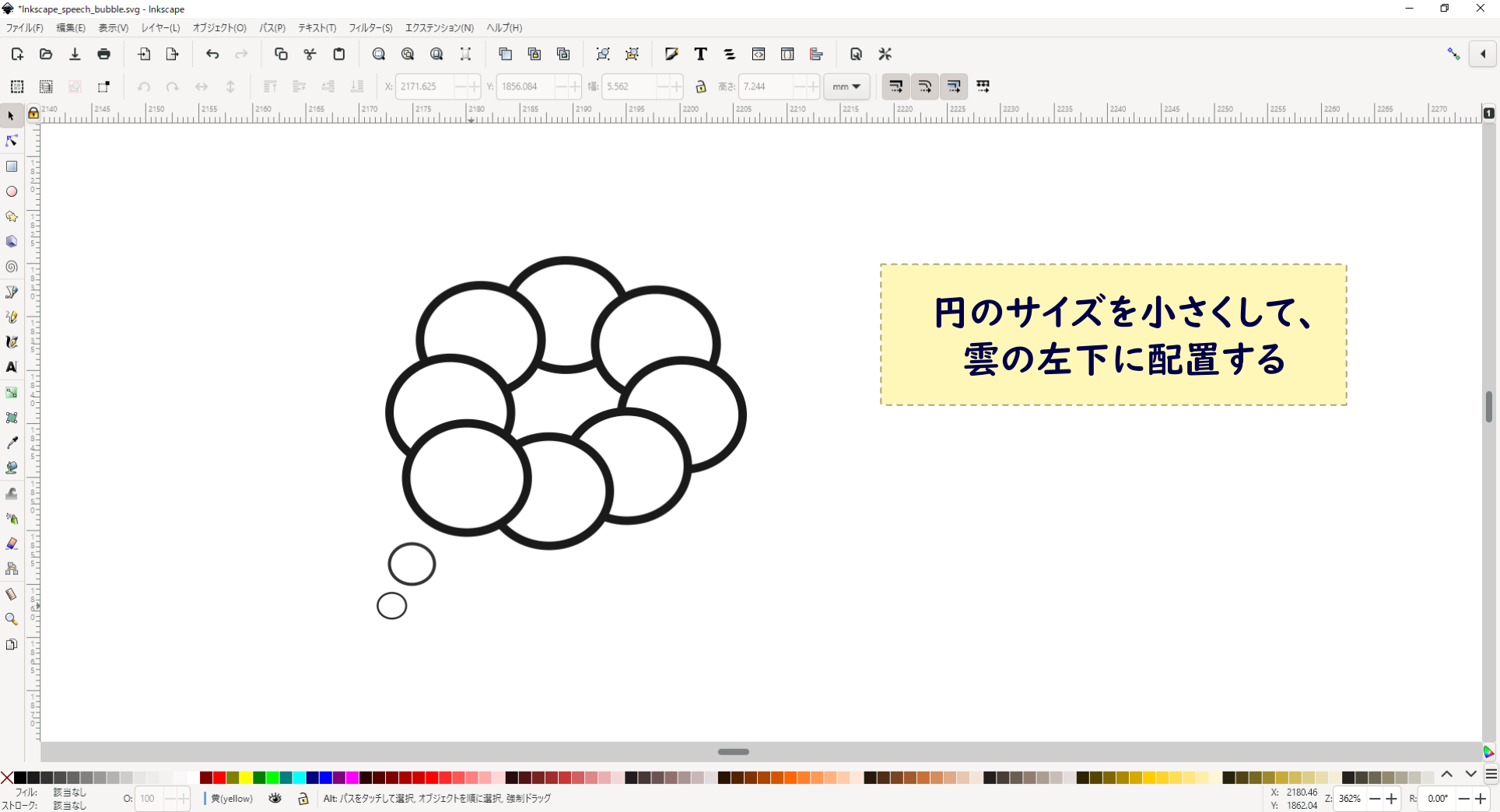
Task: Toggle the layer lock in the status bar
Action: (303, 799)
